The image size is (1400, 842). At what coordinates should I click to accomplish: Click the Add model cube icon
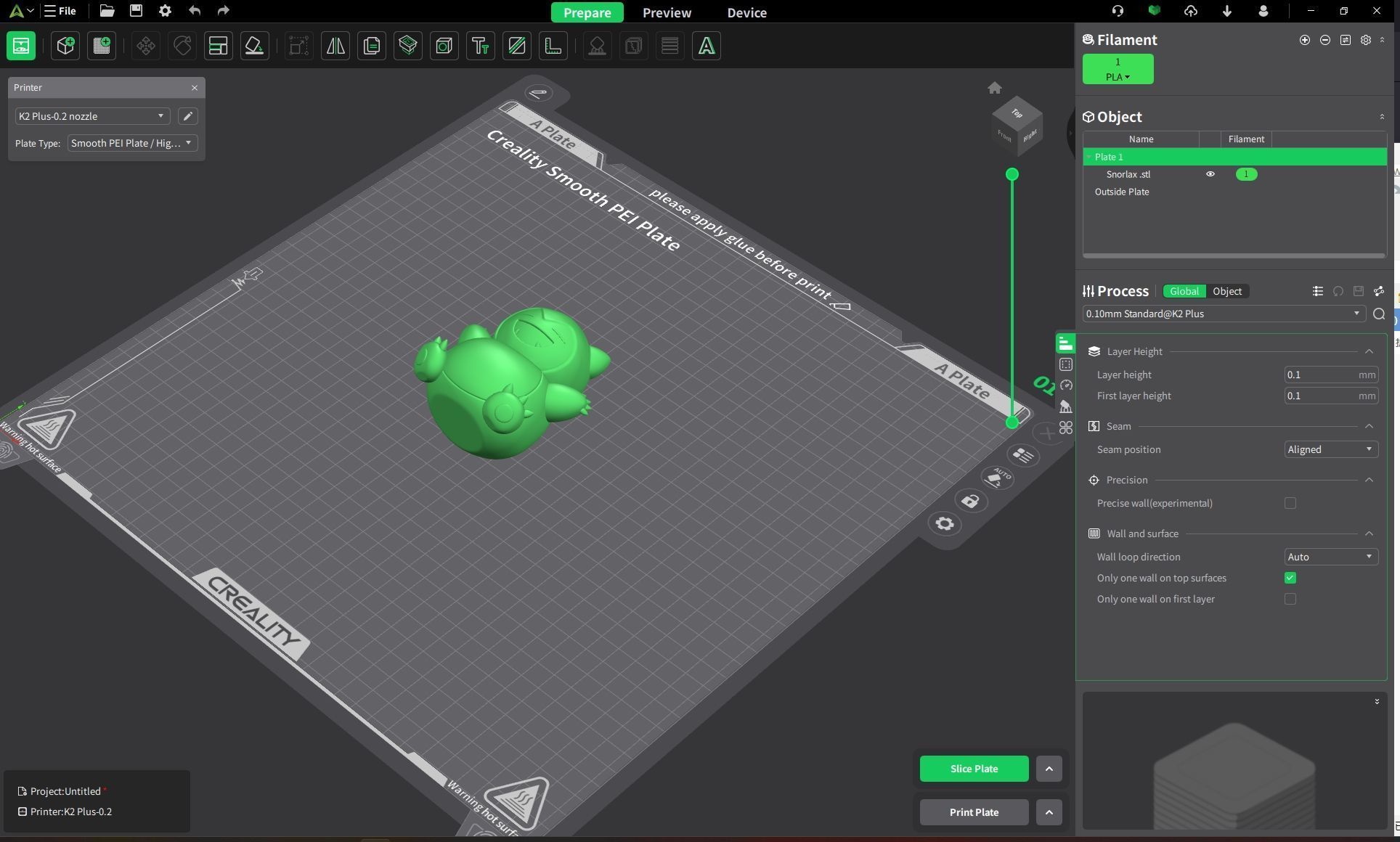(x=65, y=46)
